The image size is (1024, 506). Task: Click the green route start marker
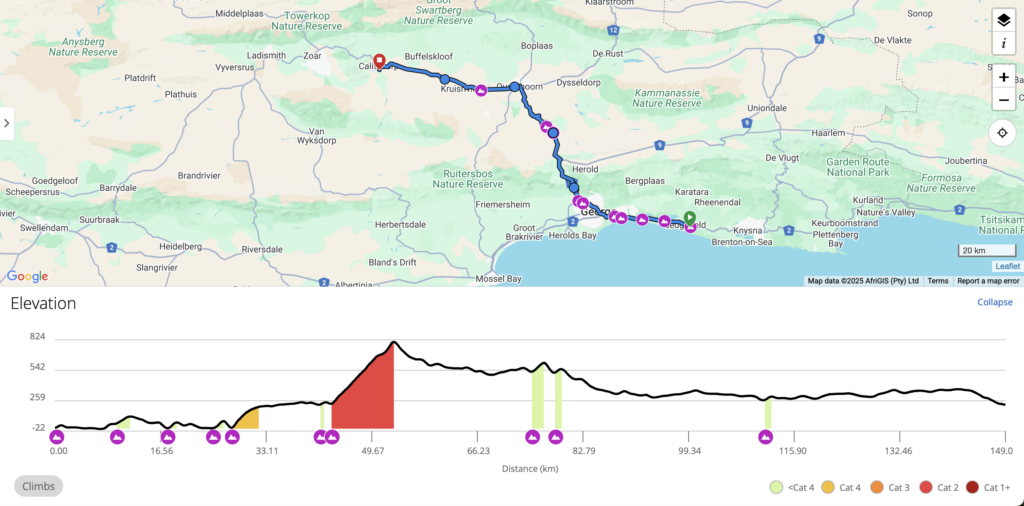690,218
